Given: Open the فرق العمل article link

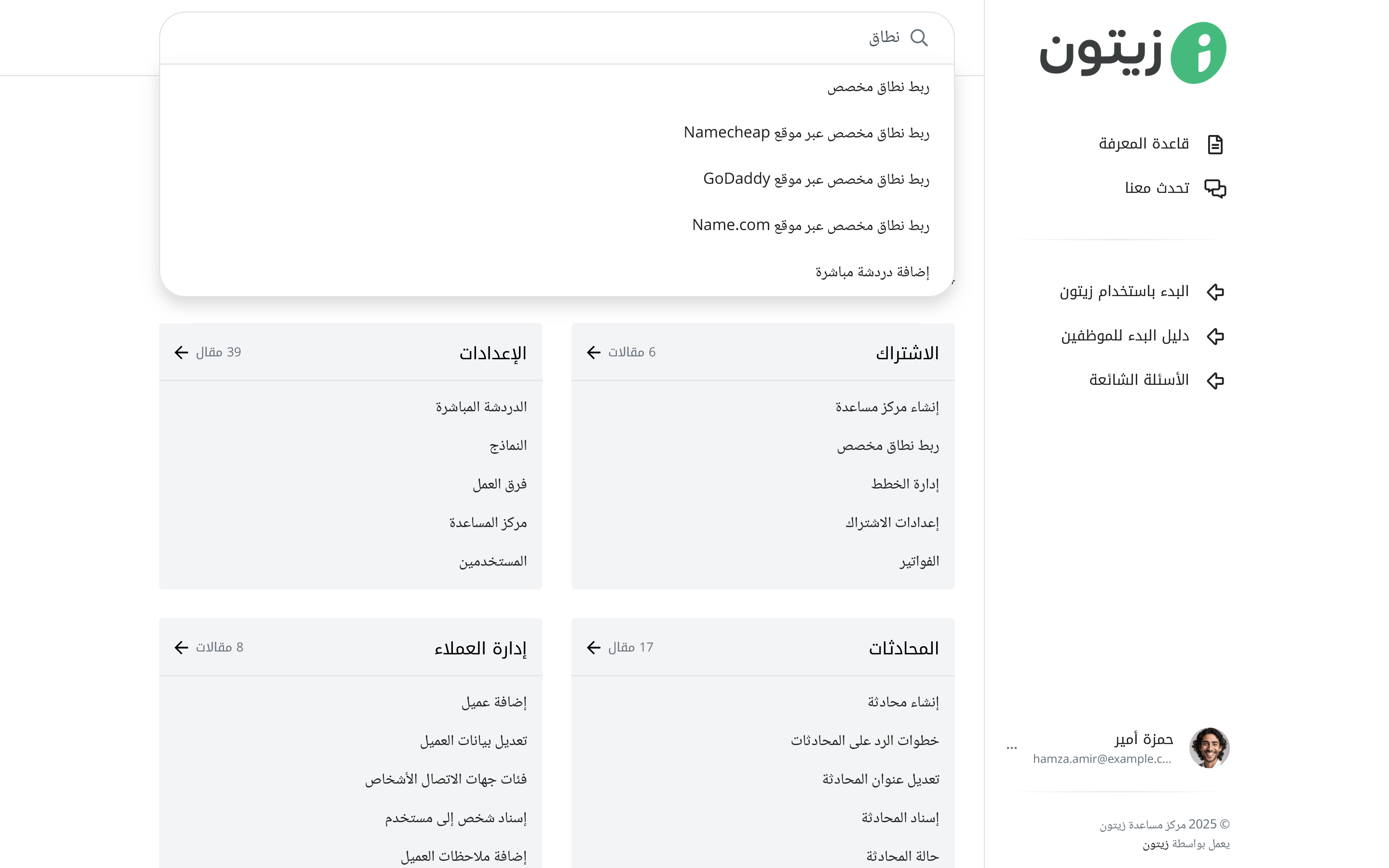Looking at the screenshot, I should click(499, 484).
